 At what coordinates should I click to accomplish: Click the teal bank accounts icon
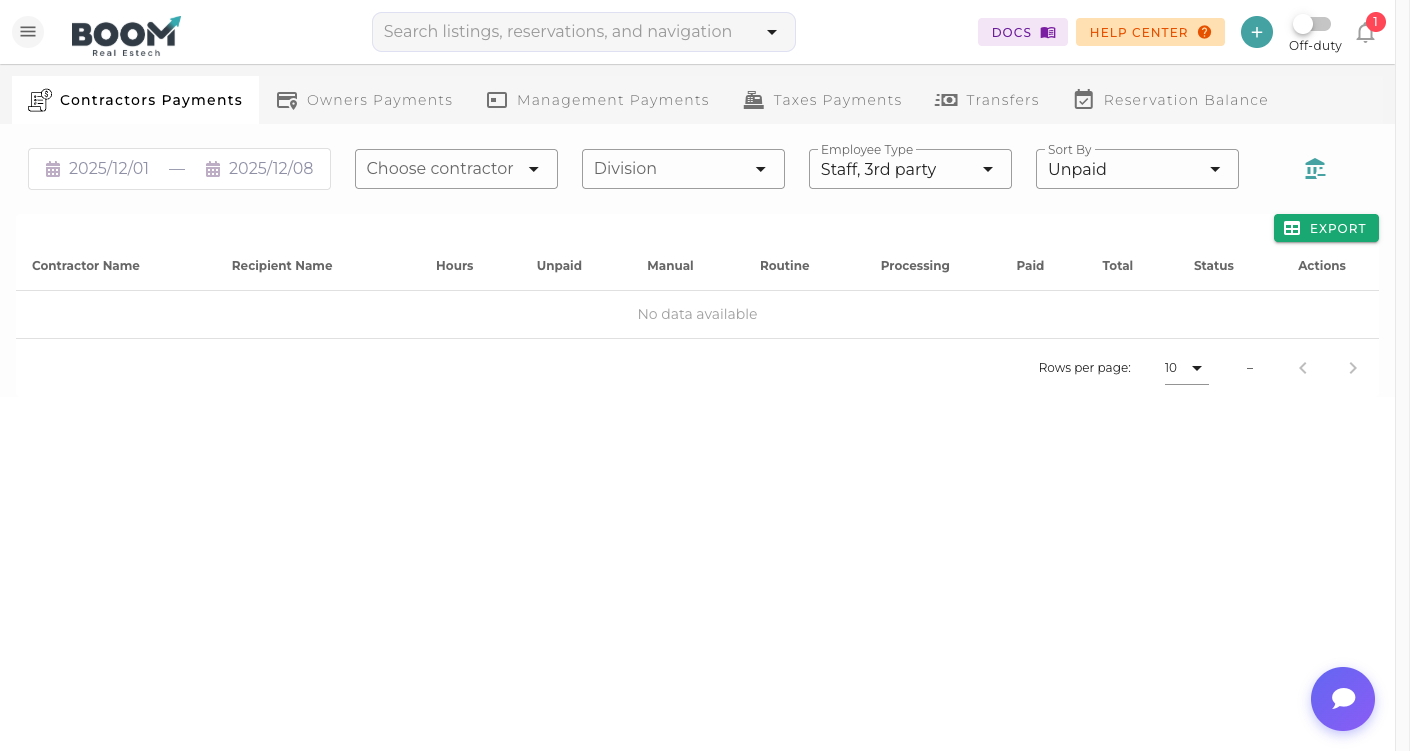pos(1314,168)
